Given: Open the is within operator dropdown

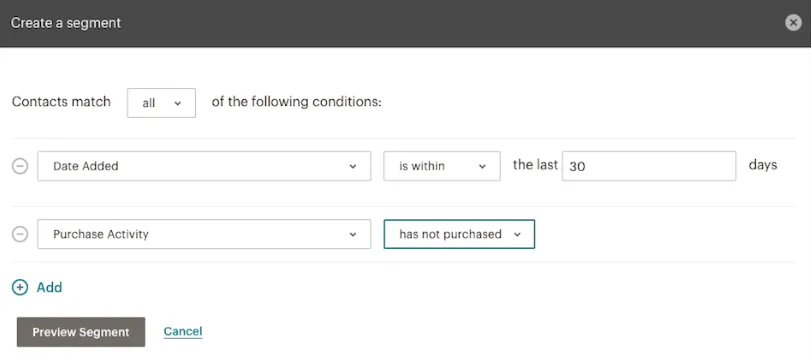Looking at the screenshot, I should click(442, 166).
